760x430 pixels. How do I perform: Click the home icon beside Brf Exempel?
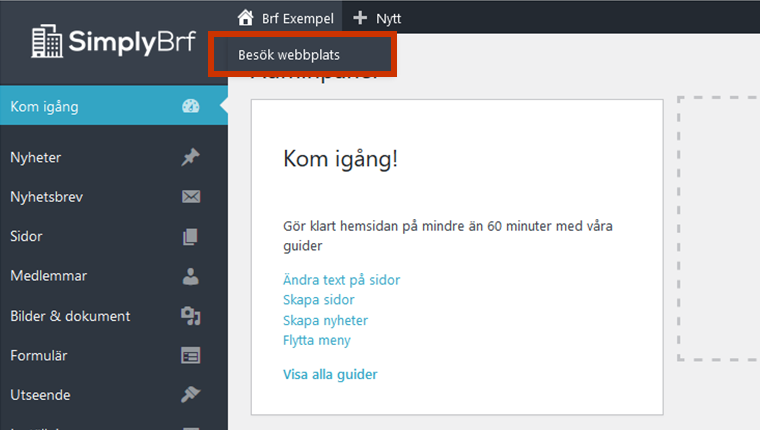pyautogui.click(x=246, y=17)
